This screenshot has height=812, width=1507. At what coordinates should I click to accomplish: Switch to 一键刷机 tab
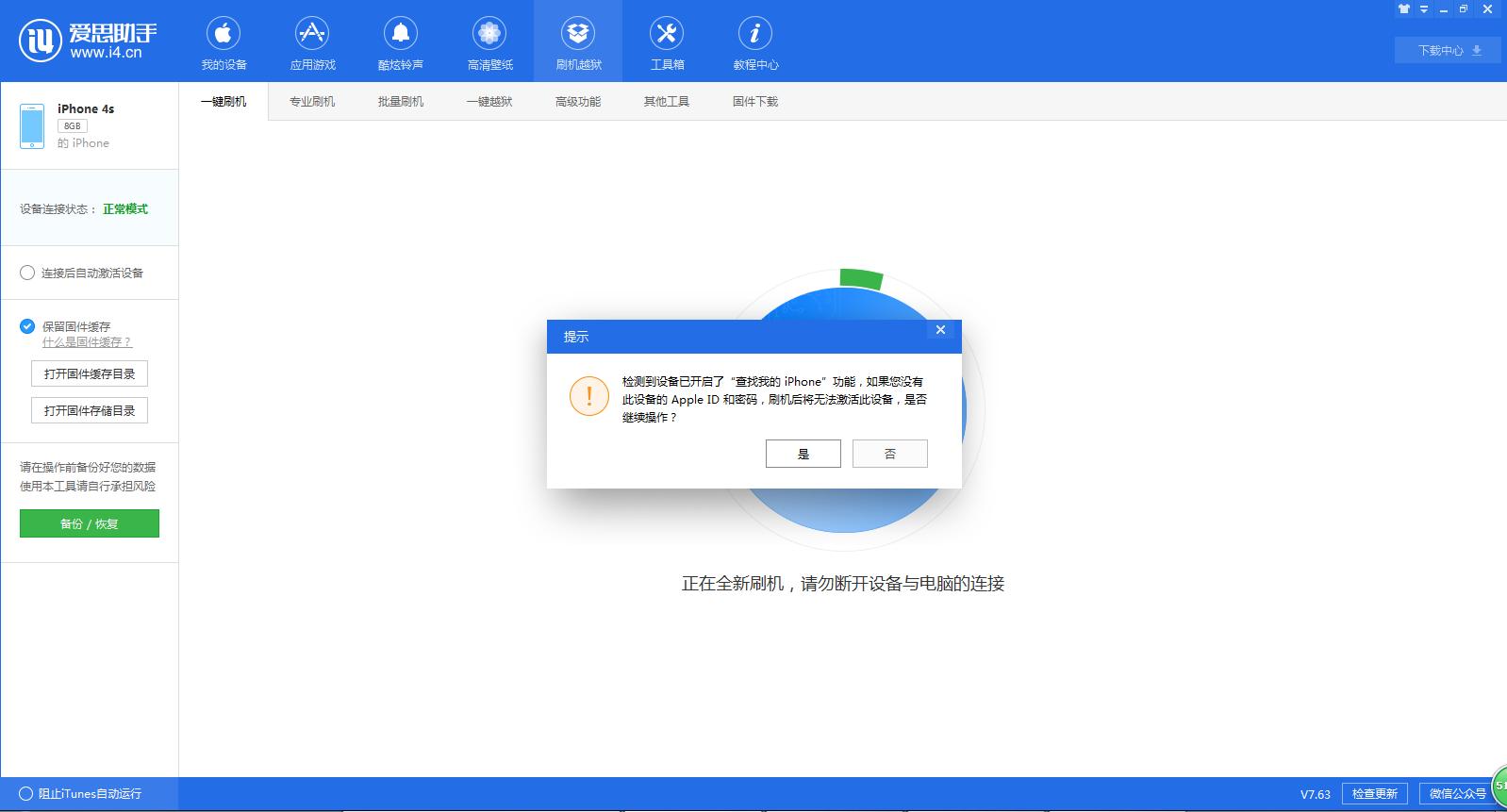224,102
